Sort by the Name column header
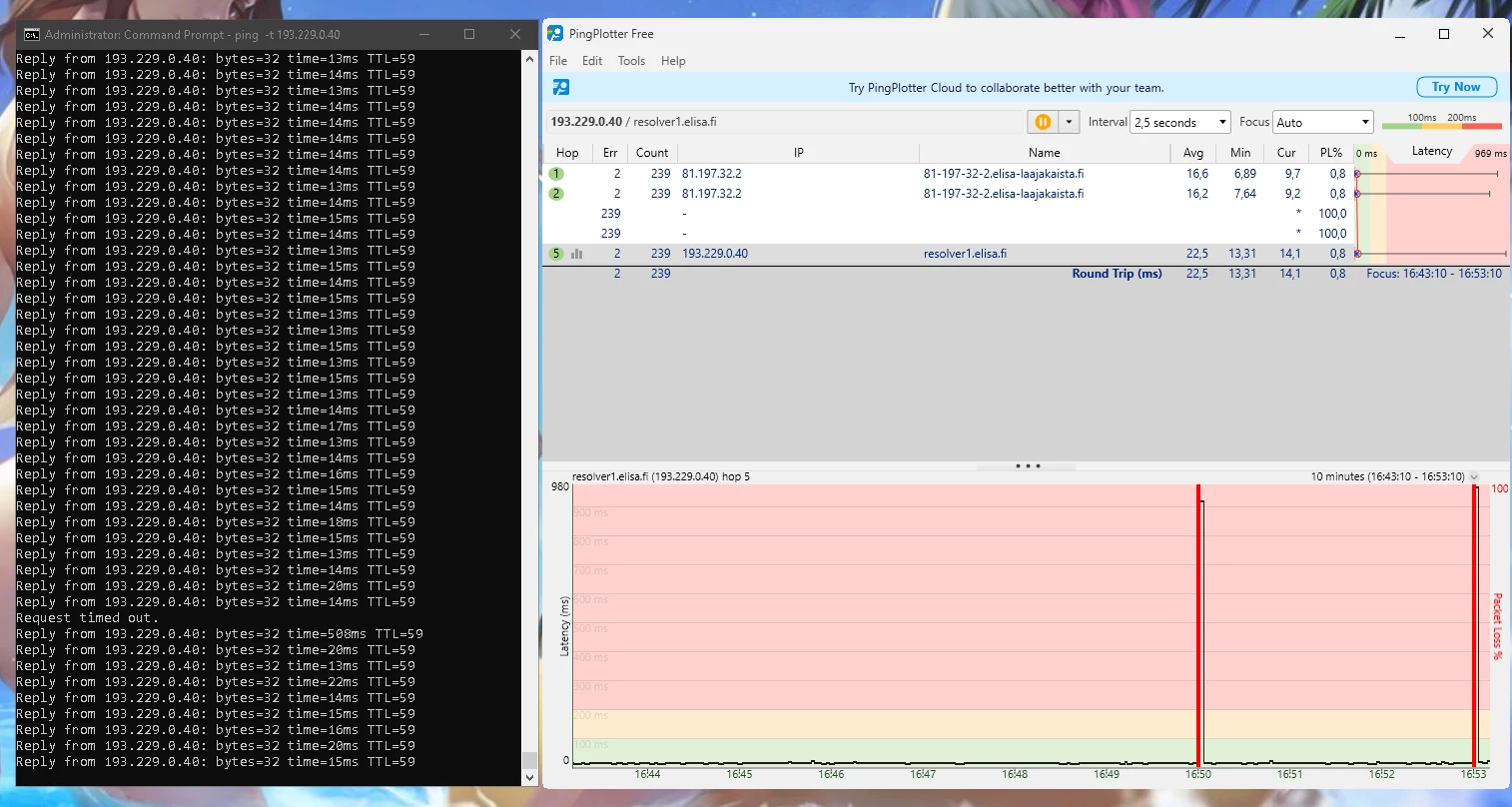The image size is (1512, 807). coord(1045,153)
